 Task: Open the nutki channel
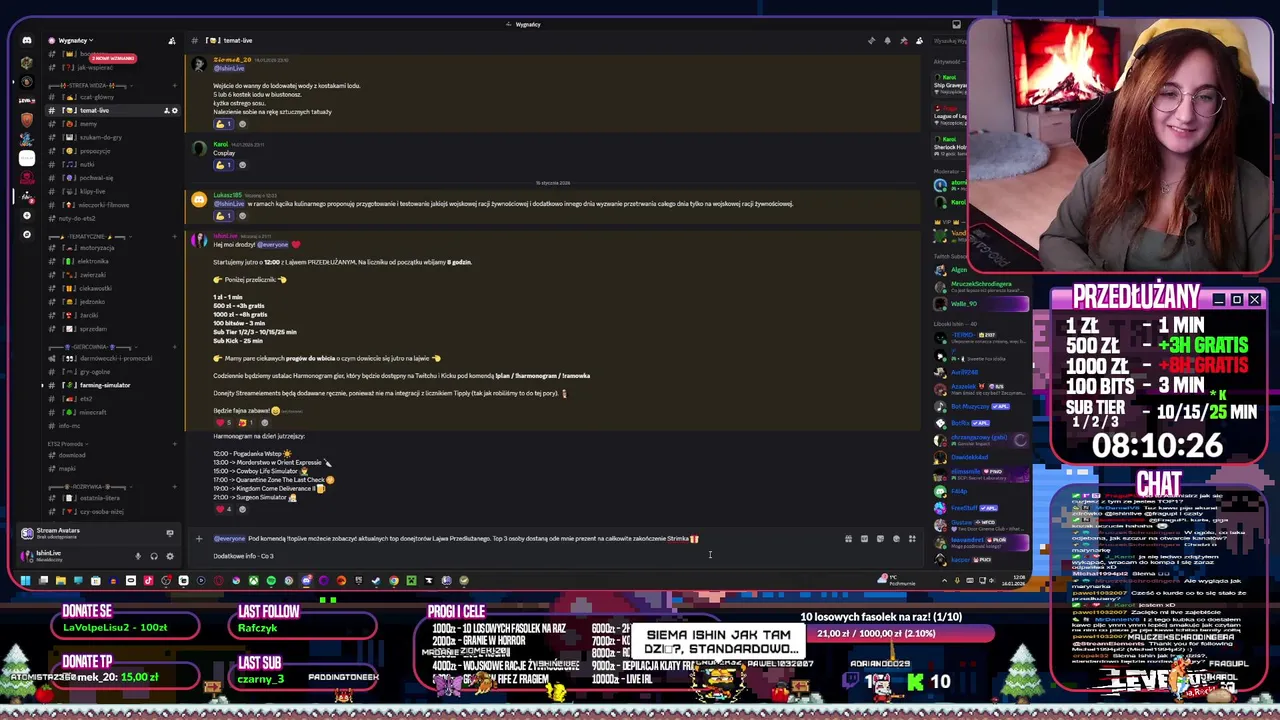tap(112, 164)
